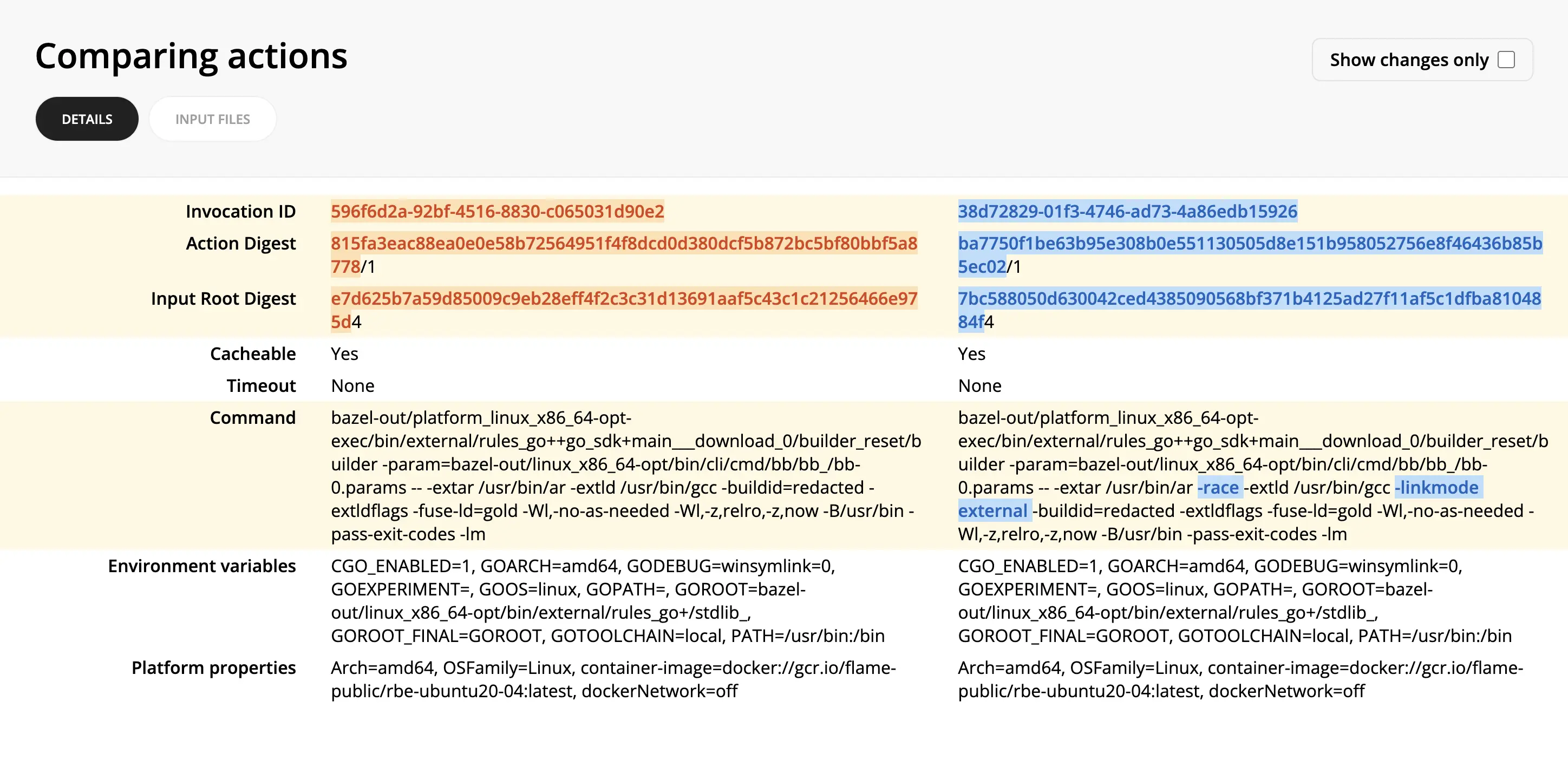1568x760 pixels.
Task: Click the Platform properties label
Action: pos(213,667)
